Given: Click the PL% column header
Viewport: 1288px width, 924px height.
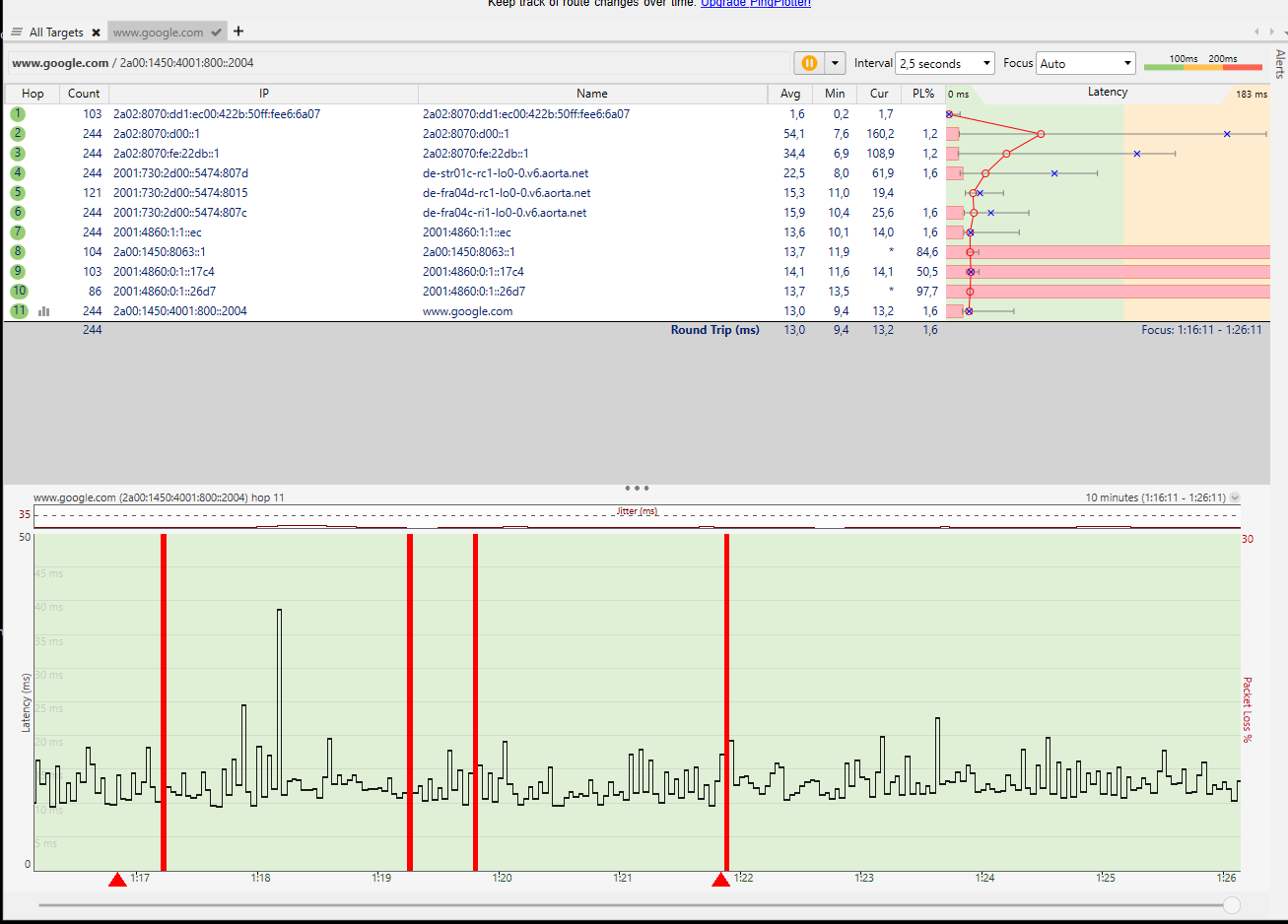Looking at the screenshot, I should (x=923, y=94).
